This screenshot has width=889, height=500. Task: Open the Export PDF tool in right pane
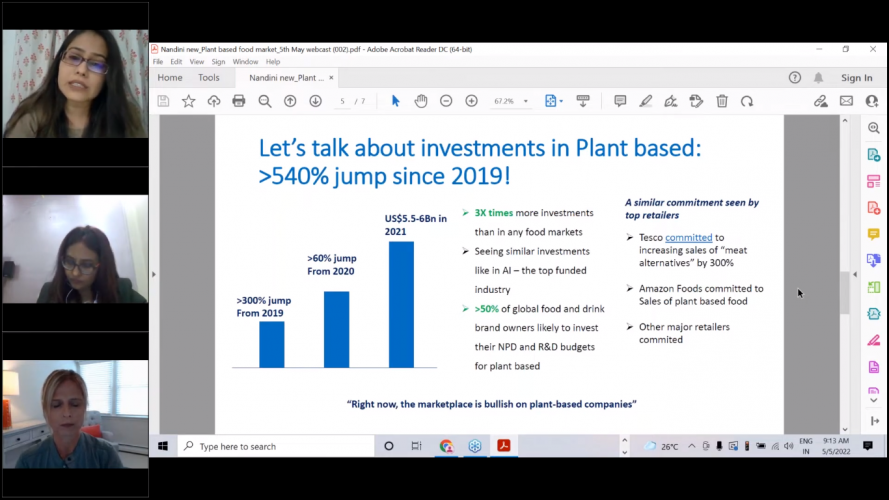click(x=874, y=155)
